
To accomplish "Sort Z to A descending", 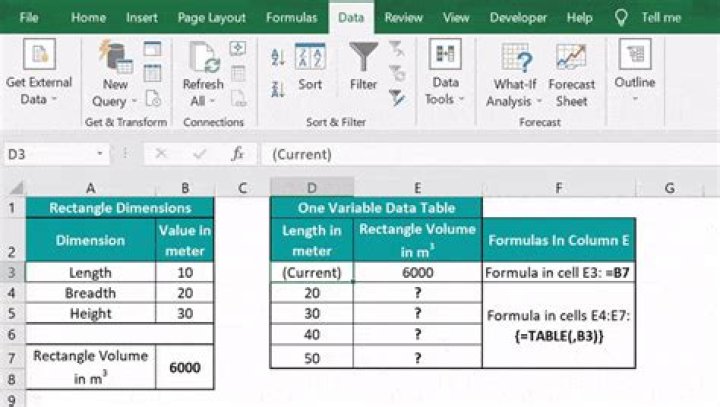I will pos(277,86).
